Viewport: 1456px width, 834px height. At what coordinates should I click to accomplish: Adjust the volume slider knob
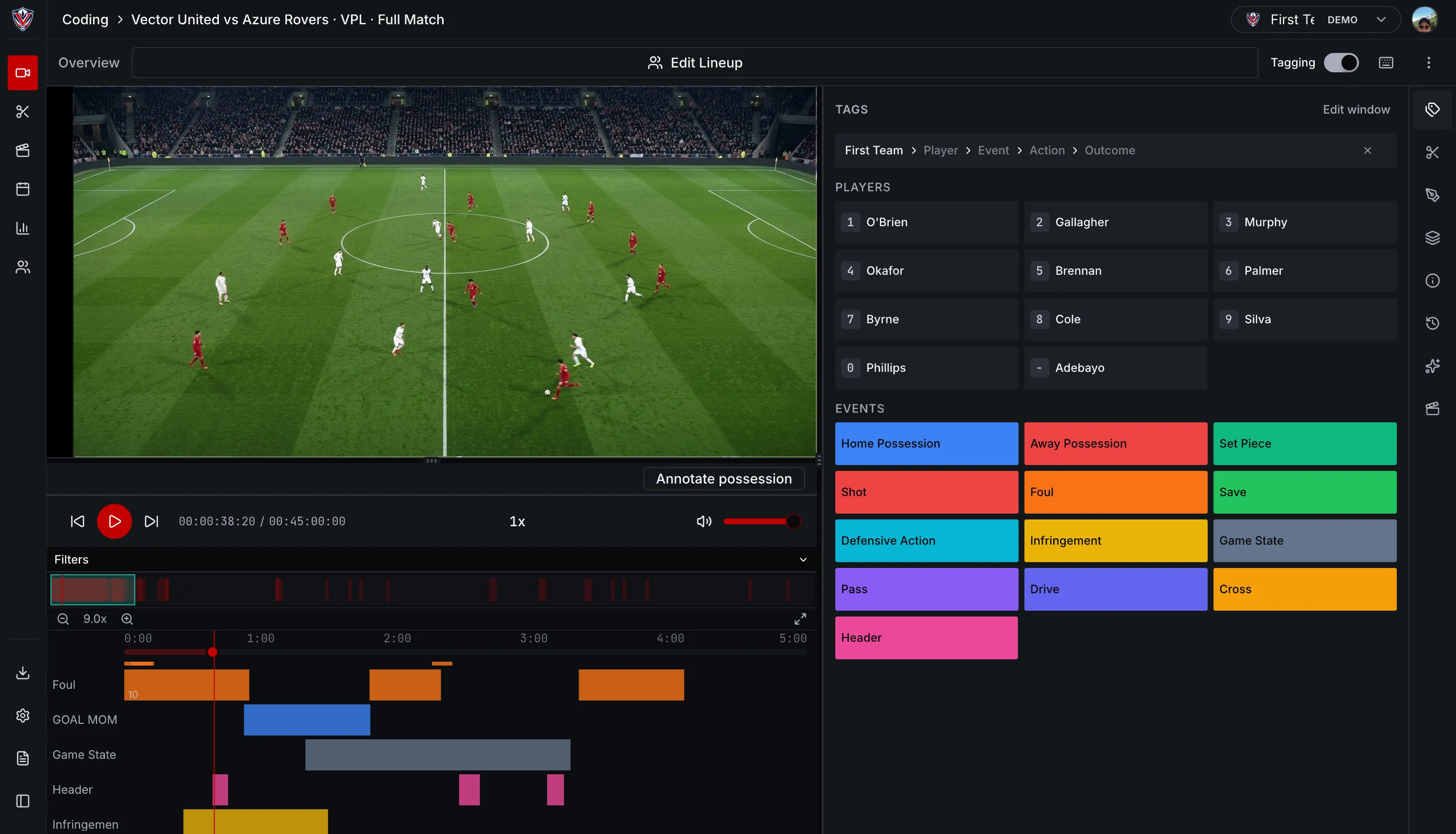pos(793,521)
